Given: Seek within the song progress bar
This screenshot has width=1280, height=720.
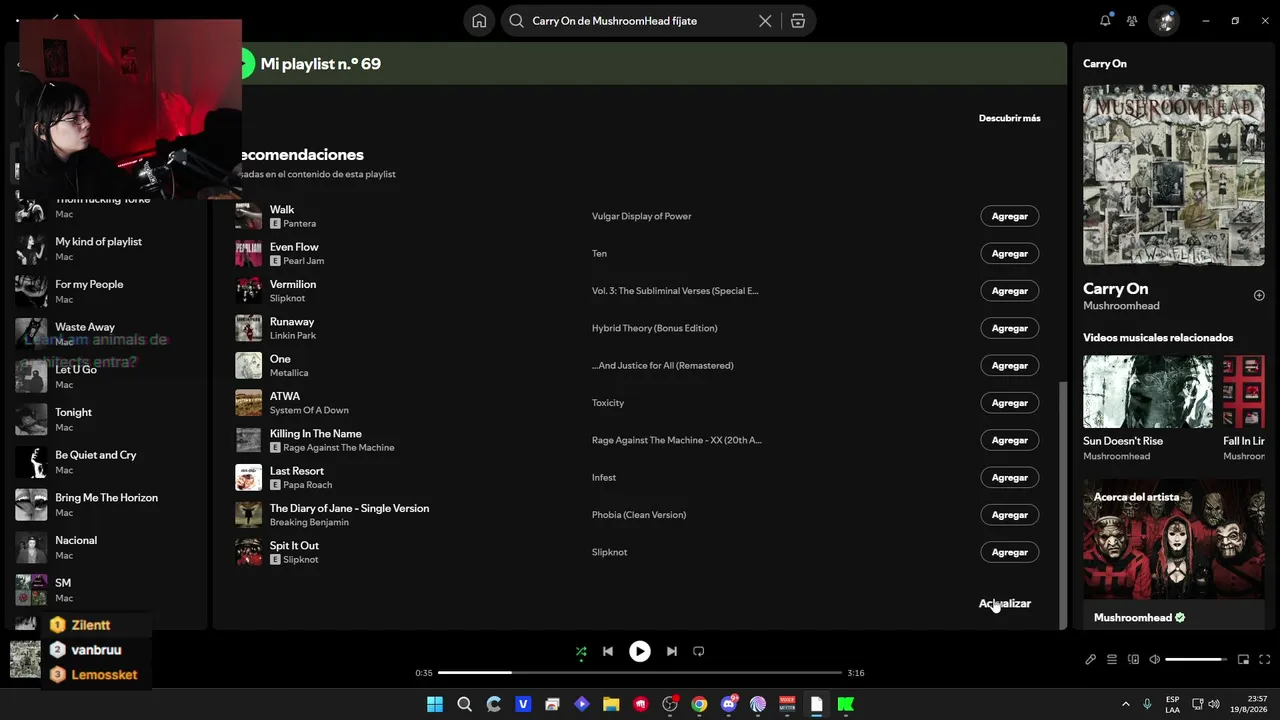Looking at the screenshot, I should [640, 673].
